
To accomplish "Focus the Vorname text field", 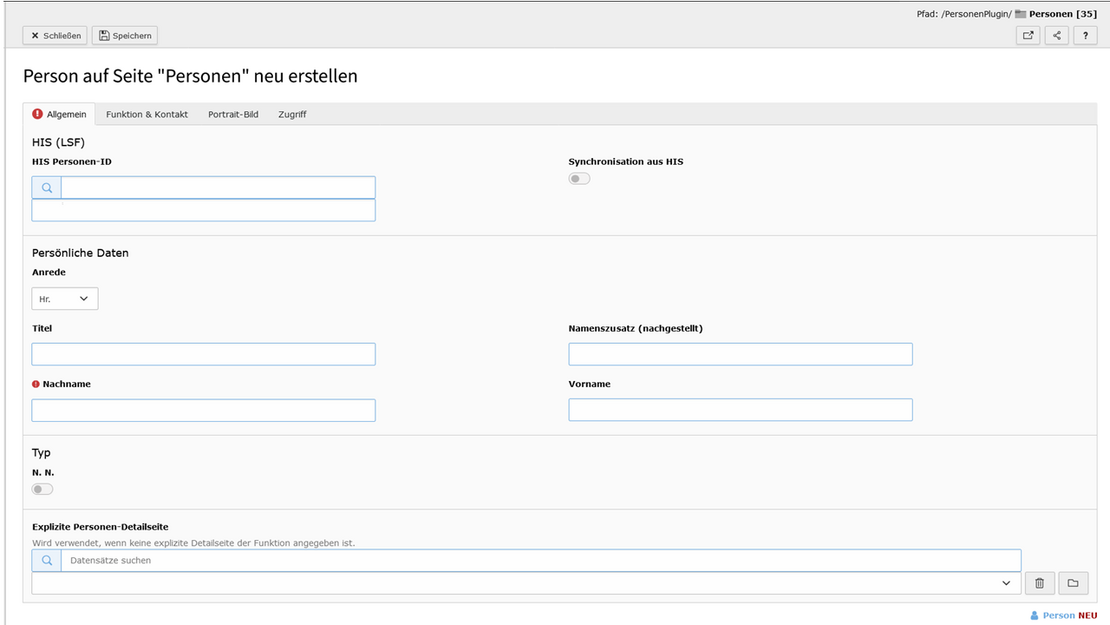I will pyautogui.click(x=740, y=410).
